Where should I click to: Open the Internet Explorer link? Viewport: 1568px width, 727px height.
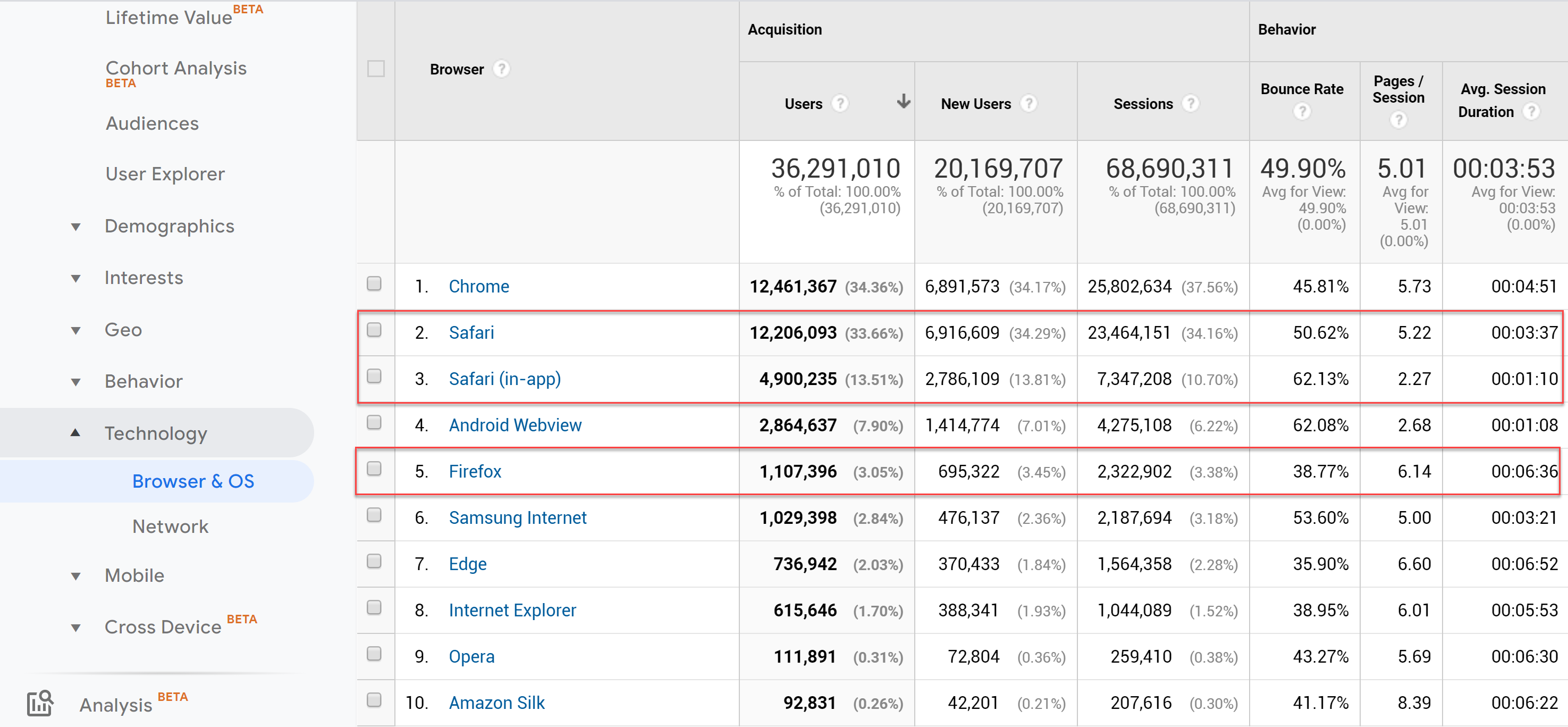[x=512, y=610]
